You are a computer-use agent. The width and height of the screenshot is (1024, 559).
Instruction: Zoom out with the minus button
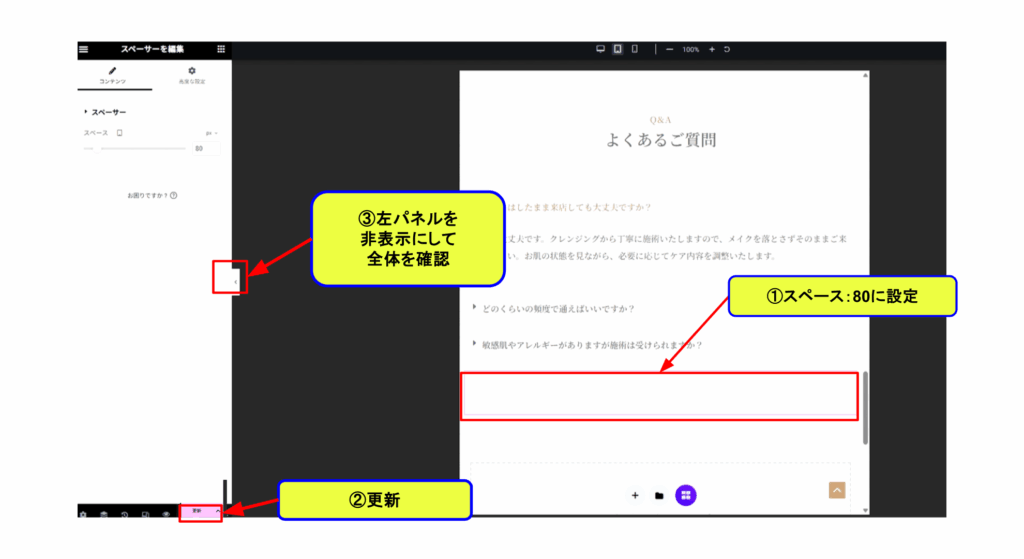669,50
